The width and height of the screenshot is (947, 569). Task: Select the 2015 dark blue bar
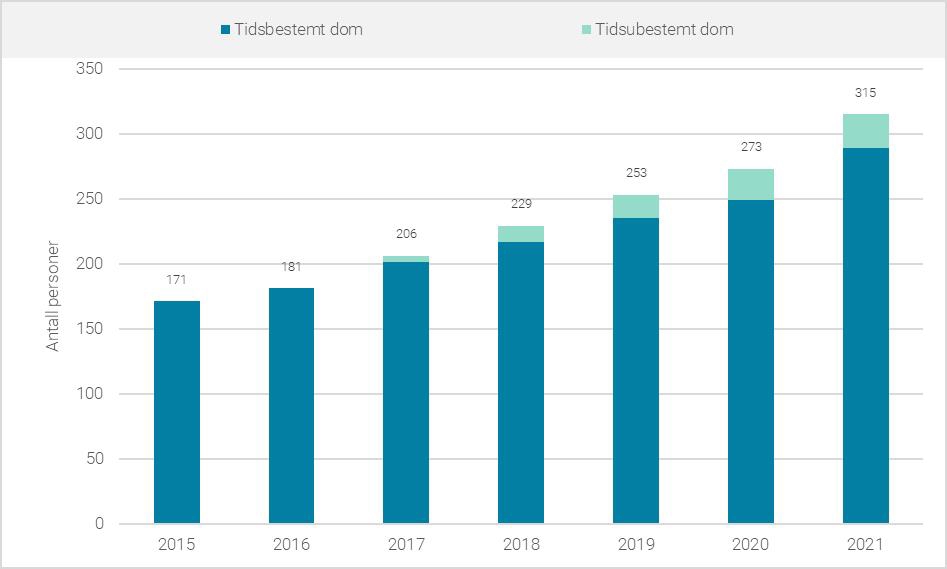click(177, 412)
